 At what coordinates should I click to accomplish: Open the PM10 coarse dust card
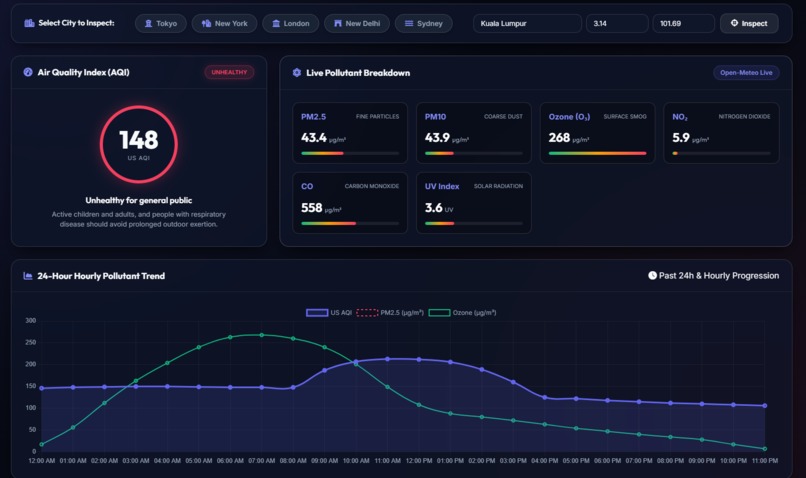coord(474,133)
